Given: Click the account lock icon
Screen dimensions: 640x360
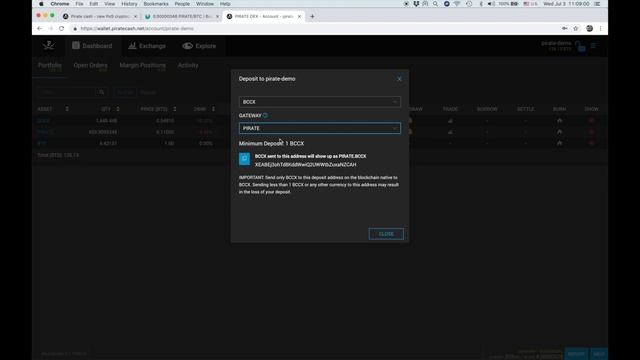Looking at the screenshot, I should (580, 46).
